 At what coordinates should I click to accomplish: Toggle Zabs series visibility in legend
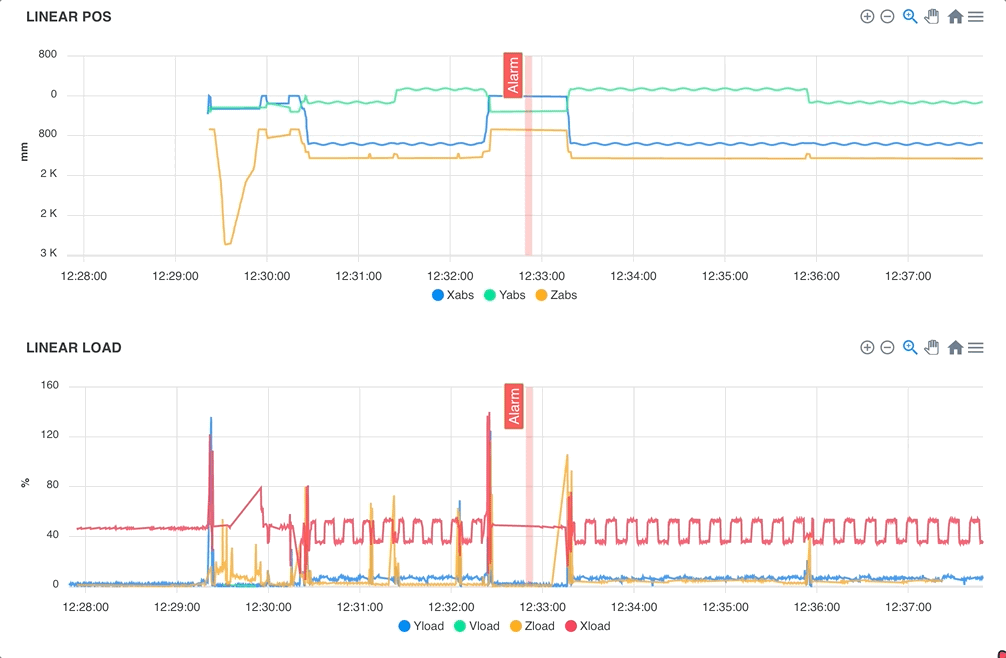tap(557, 295)
